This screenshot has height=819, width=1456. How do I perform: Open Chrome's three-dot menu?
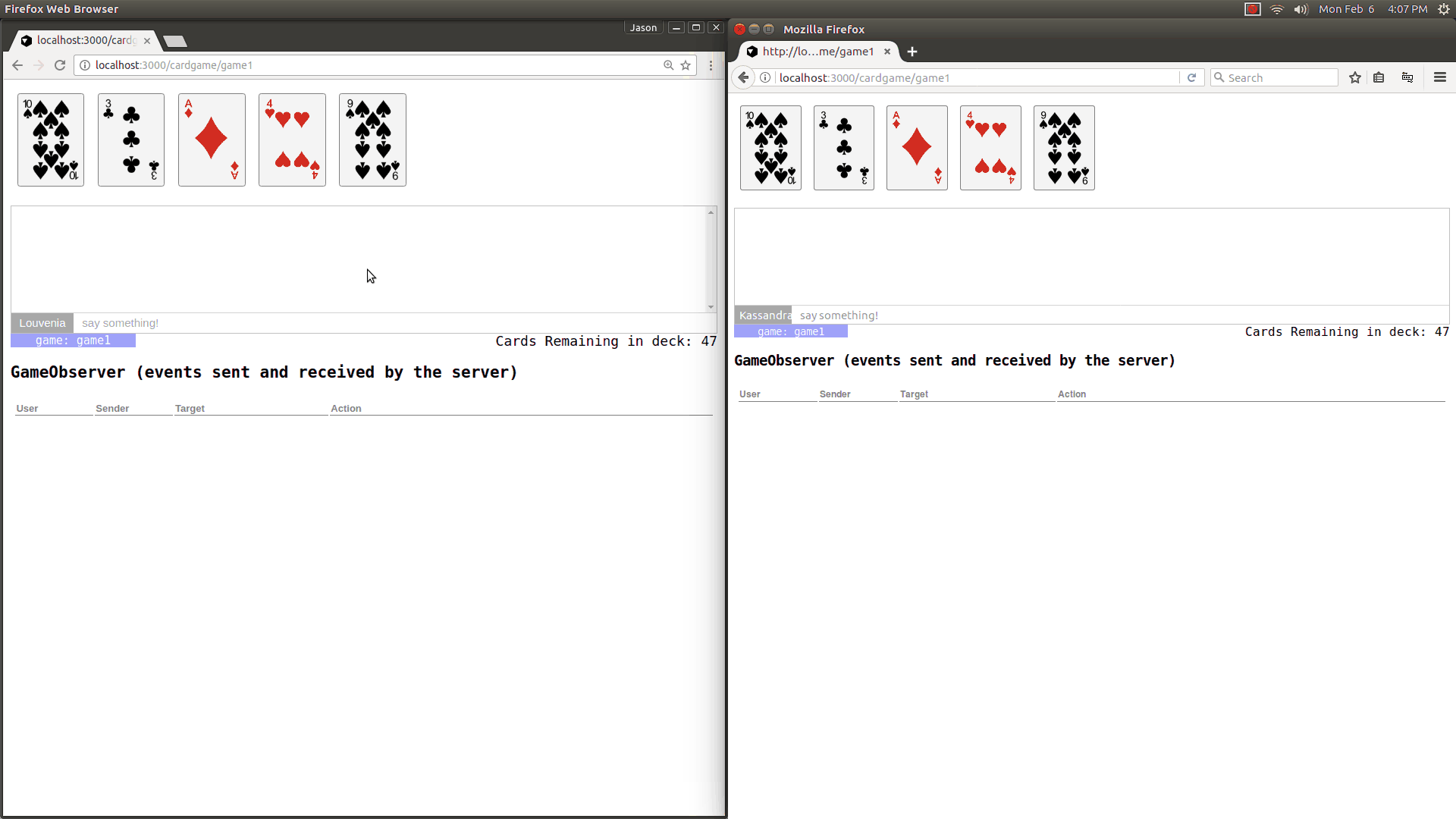711,65
